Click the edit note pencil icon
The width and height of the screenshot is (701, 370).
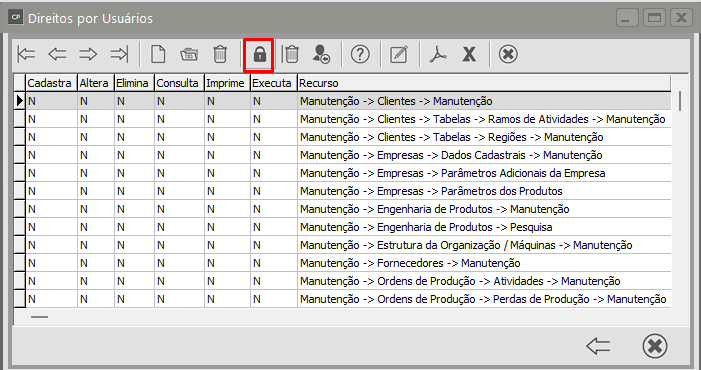click(x=399, y=55)
